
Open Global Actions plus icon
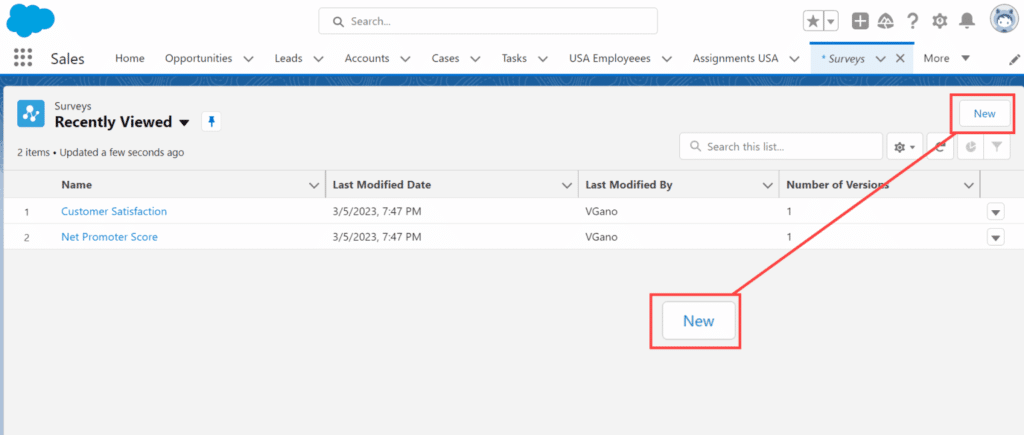point(860,21)
